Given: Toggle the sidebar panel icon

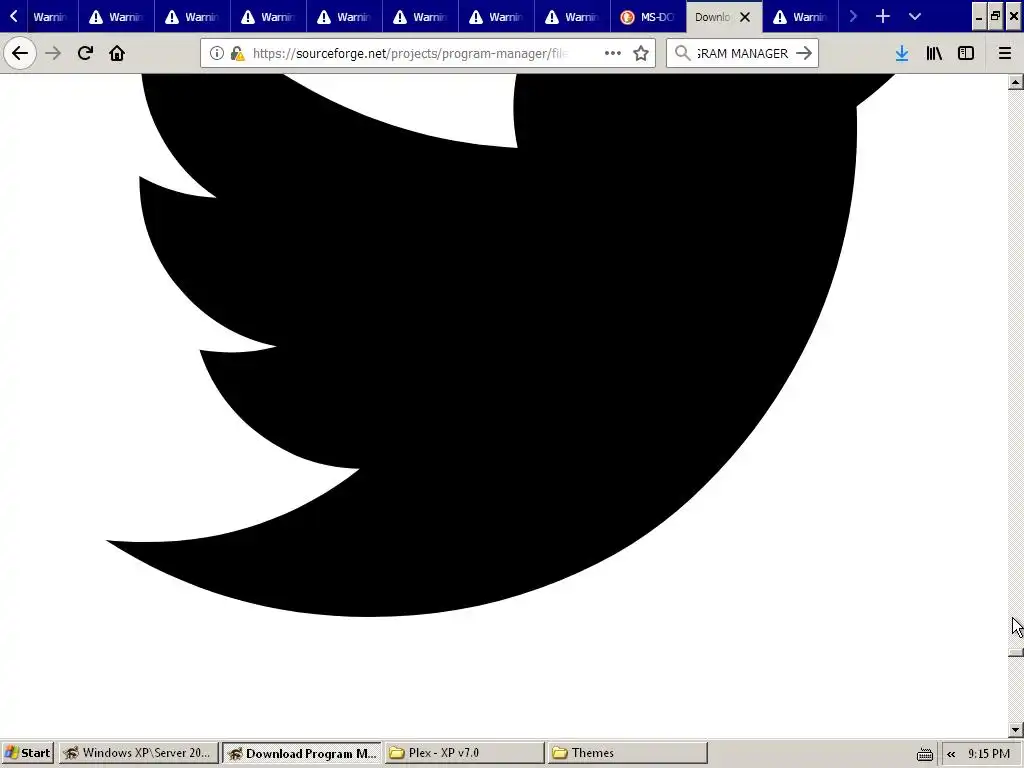Looking at the screenshot, I should [x=966, y=53].
